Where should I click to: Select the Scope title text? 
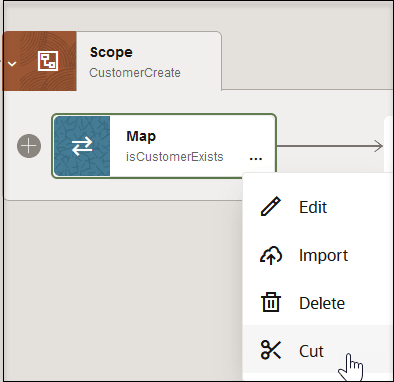tap(111, 52)
